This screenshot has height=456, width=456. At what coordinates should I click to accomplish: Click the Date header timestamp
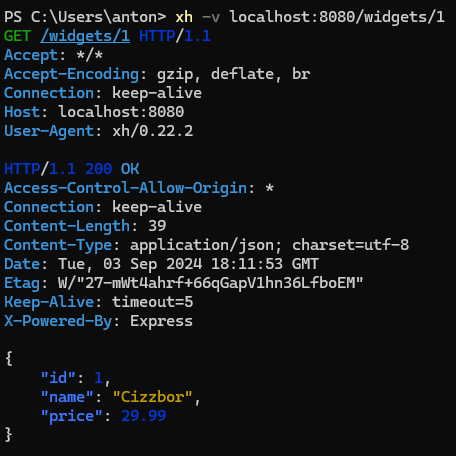(x=188, y=264)
